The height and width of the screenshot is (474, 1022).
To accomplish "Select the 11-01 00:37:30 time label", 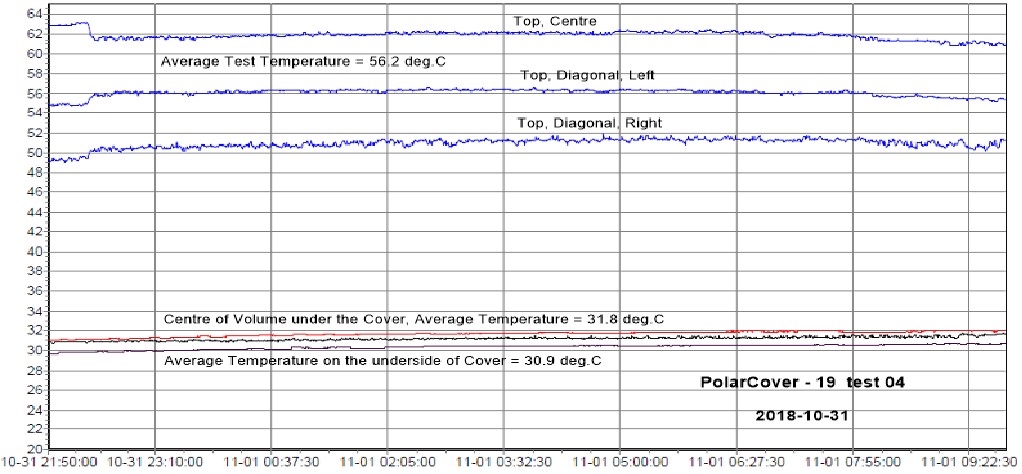I will pos(271,464).
